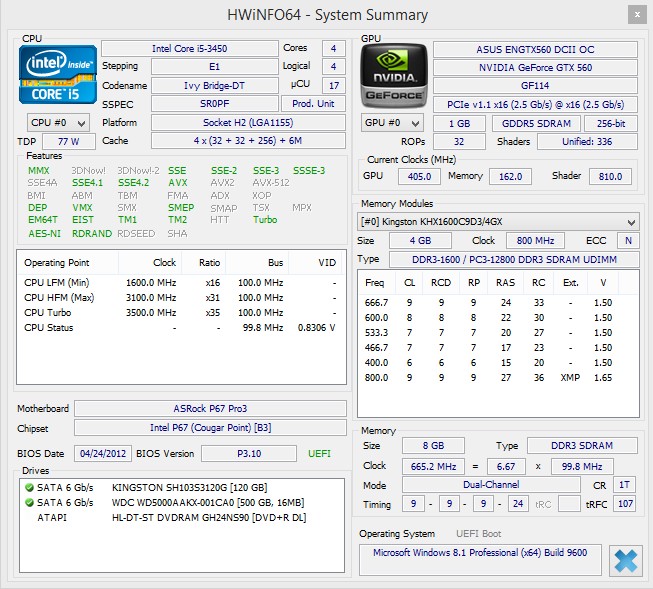Click the CR value 1T field
The image size is (653, 589).
pos(624,485)
